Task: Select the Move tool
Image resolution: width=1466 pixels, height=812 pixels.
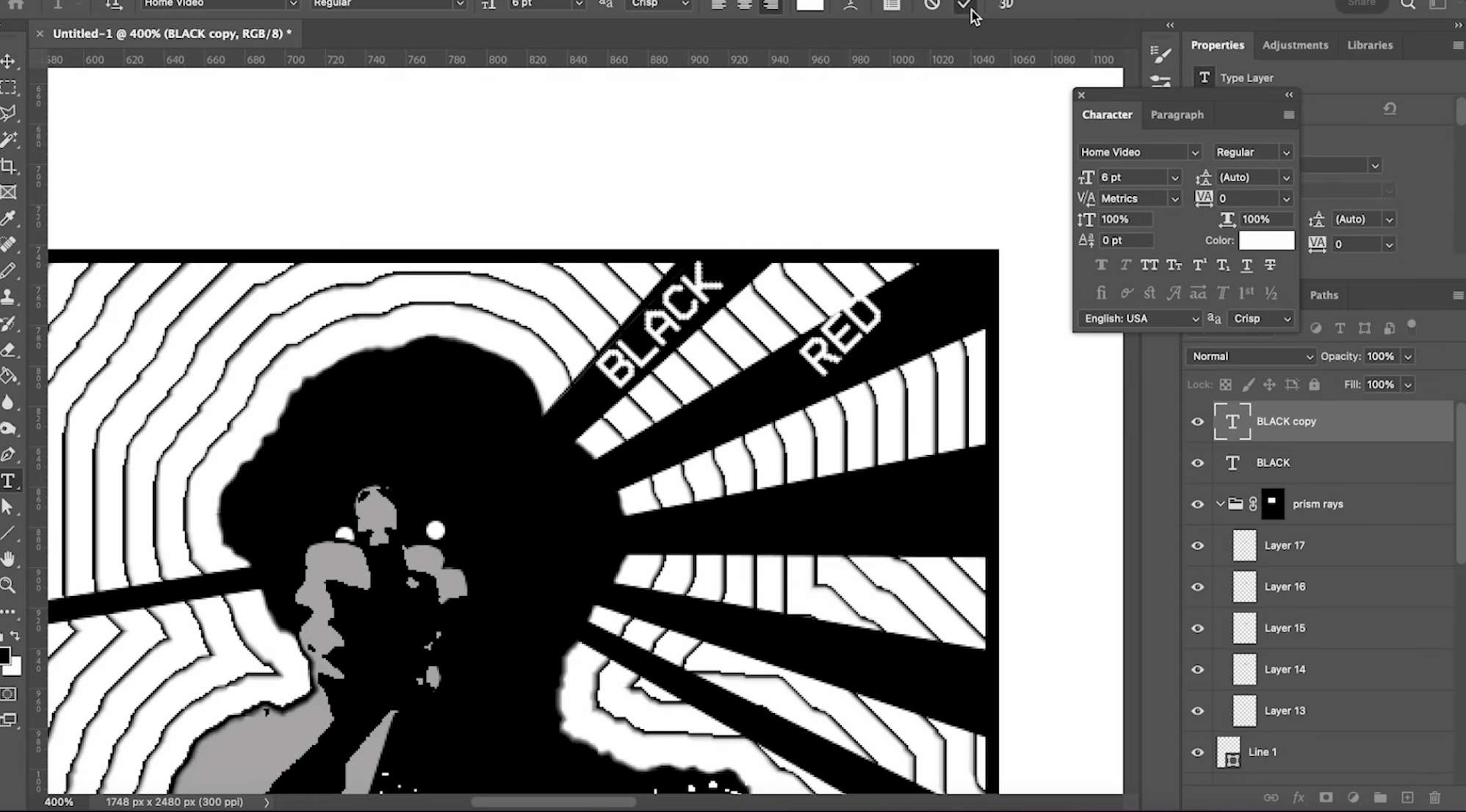Action: pyautogui.click(x=9, y=61)
